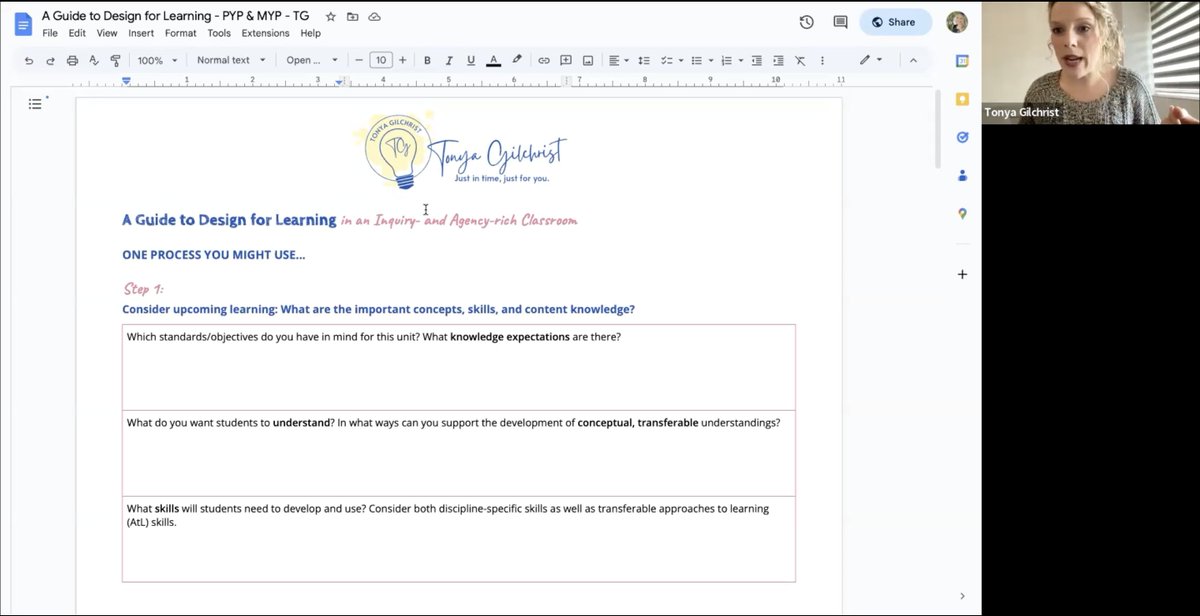Open Google Maps side panel
The width and height of the screenshot is (1200, 616).
click(962, 213)
